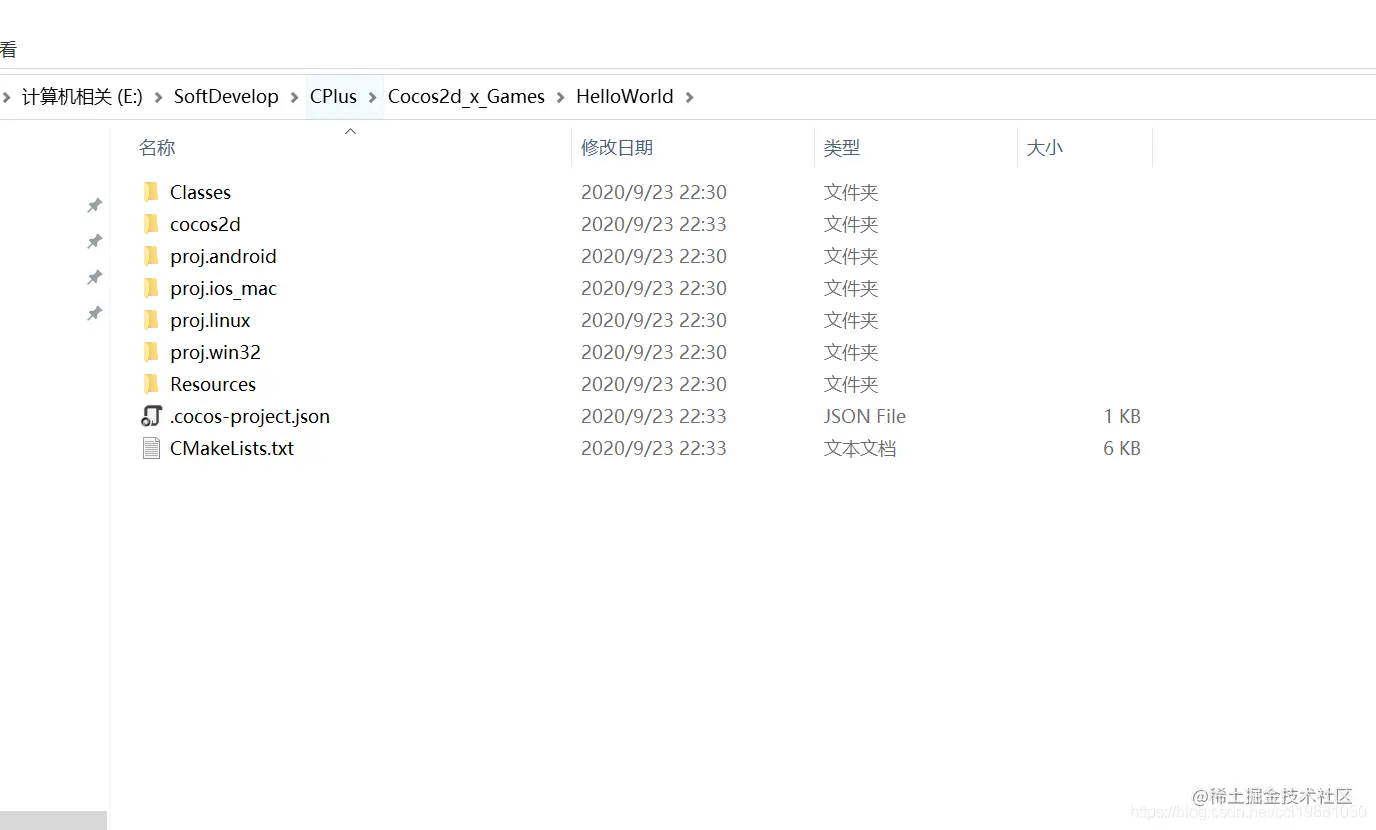The height and width of the screenshot is (830, 1376).
Task: Open the Classes folder icon
Action: tap(151, 192)
